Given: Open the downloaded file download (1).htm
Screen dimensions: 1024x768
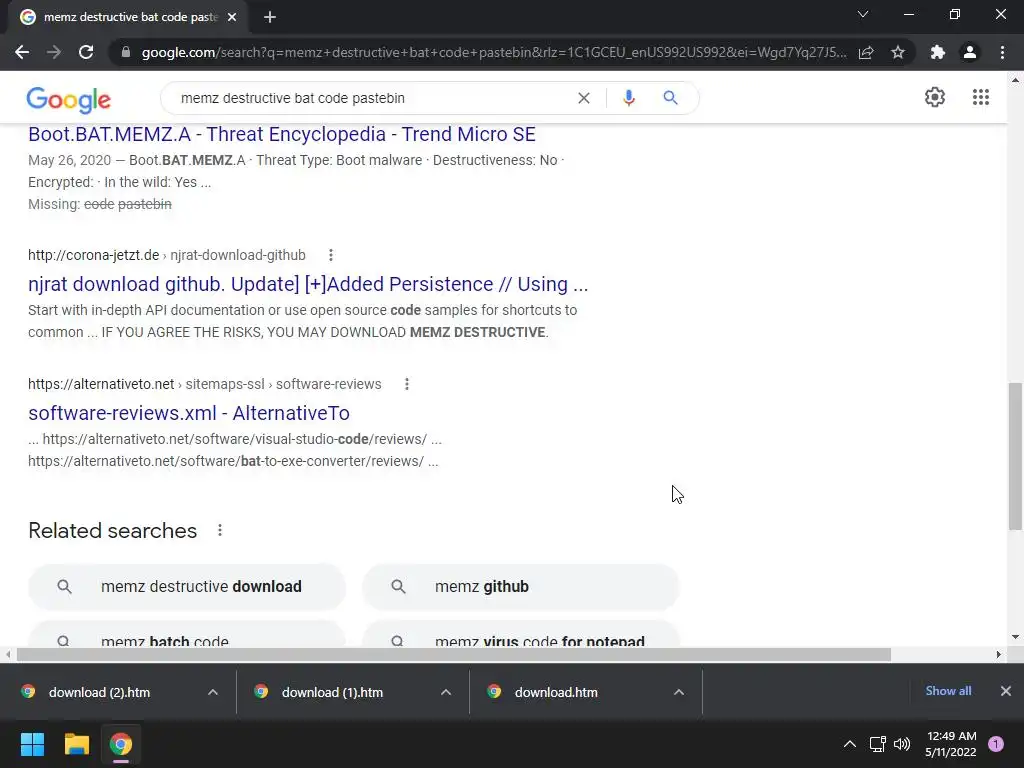Looking at the screenshot, I should tap(332, 692).
